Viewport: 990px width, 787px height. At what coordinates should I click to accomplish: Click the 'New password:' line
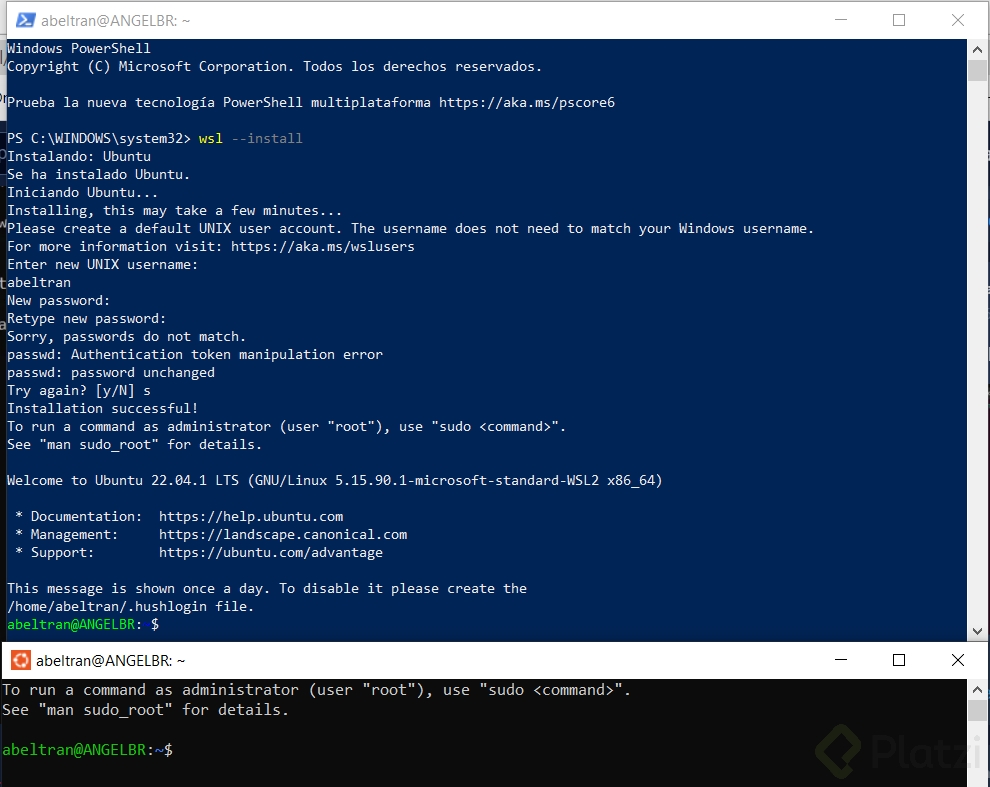[x=59, y=300]
